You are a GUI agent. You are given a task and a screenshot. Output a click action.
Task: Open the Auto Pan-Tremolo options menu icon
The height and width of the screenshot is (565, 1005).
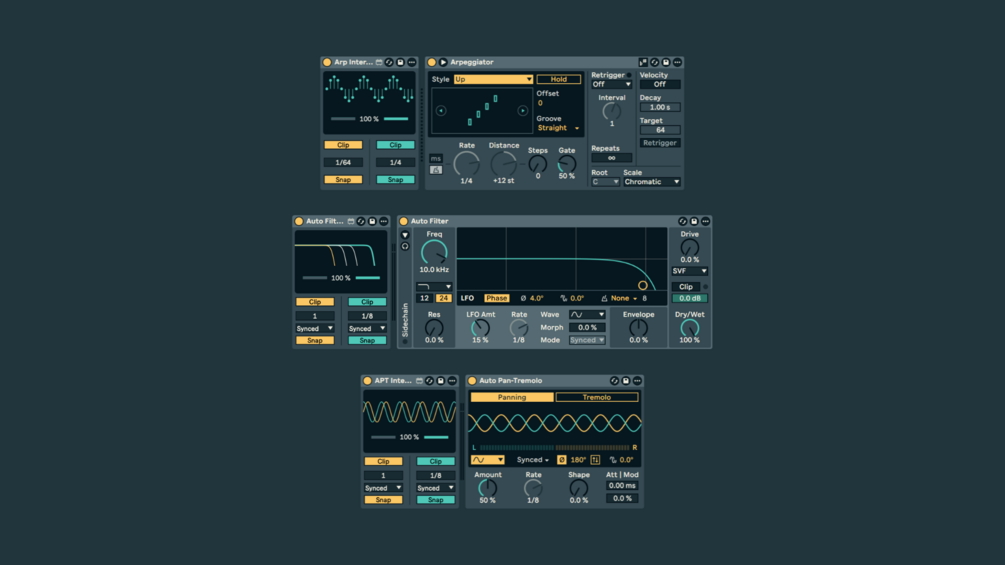coord(637,381)
